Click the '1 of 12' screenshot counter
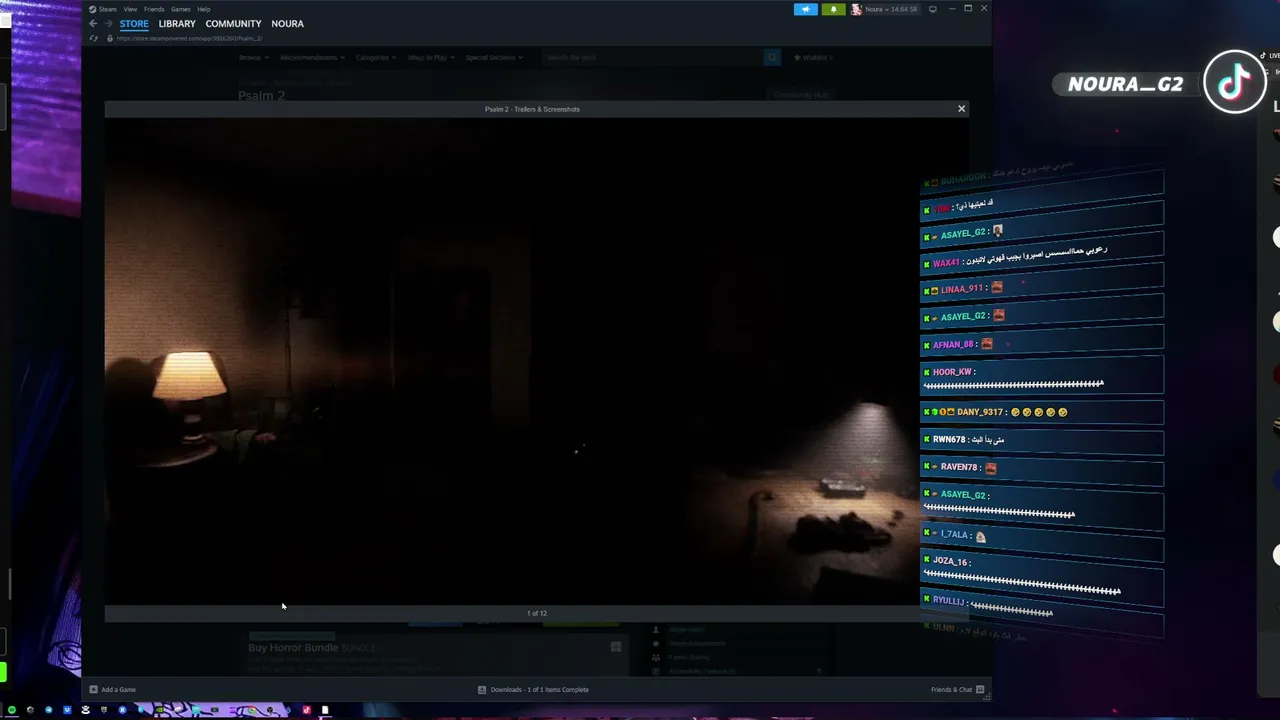This screenshot has width=1280, height=720. point(537,613)
